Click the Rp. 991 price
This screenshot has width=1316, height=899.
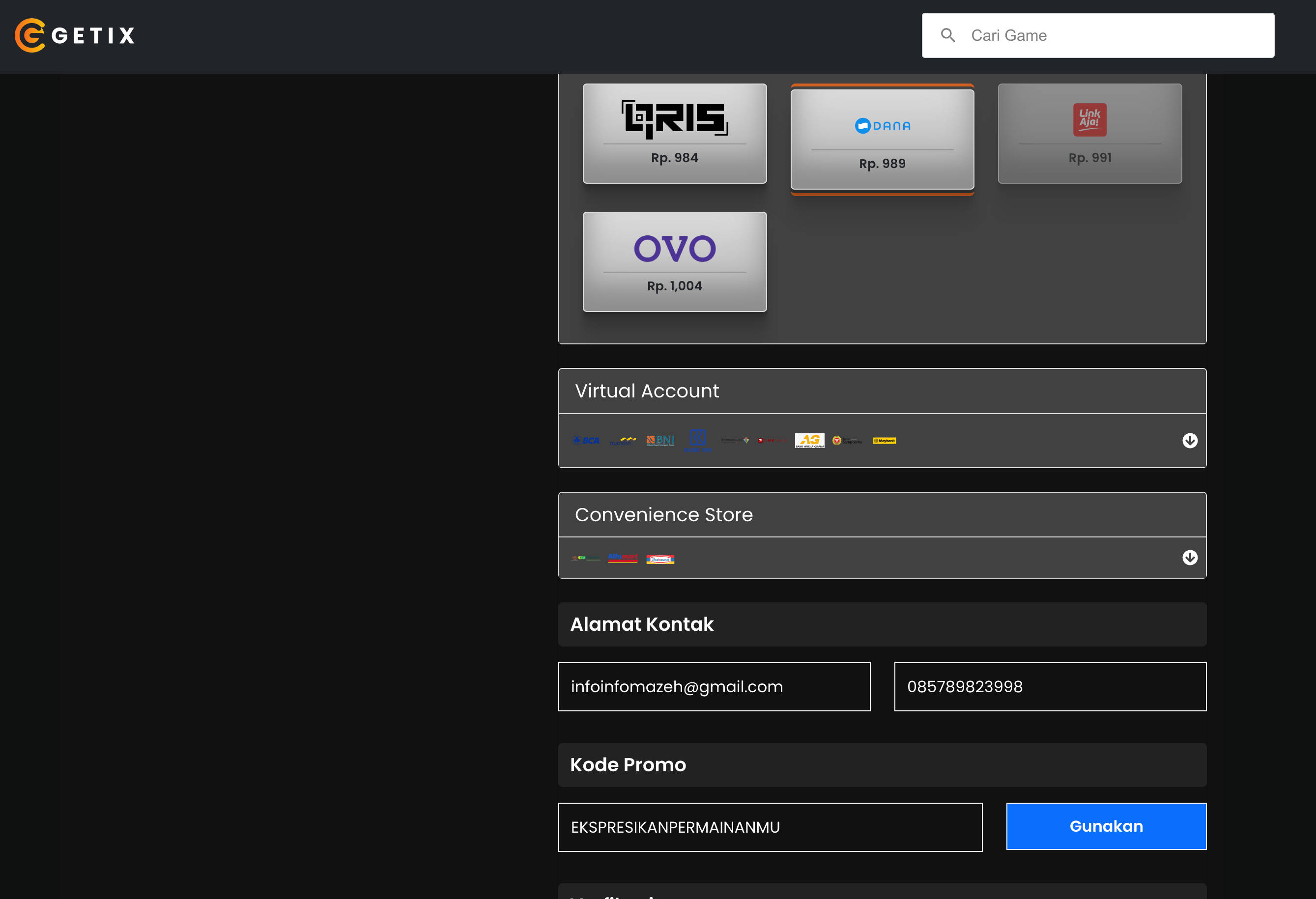click(x=1089, y=158)
